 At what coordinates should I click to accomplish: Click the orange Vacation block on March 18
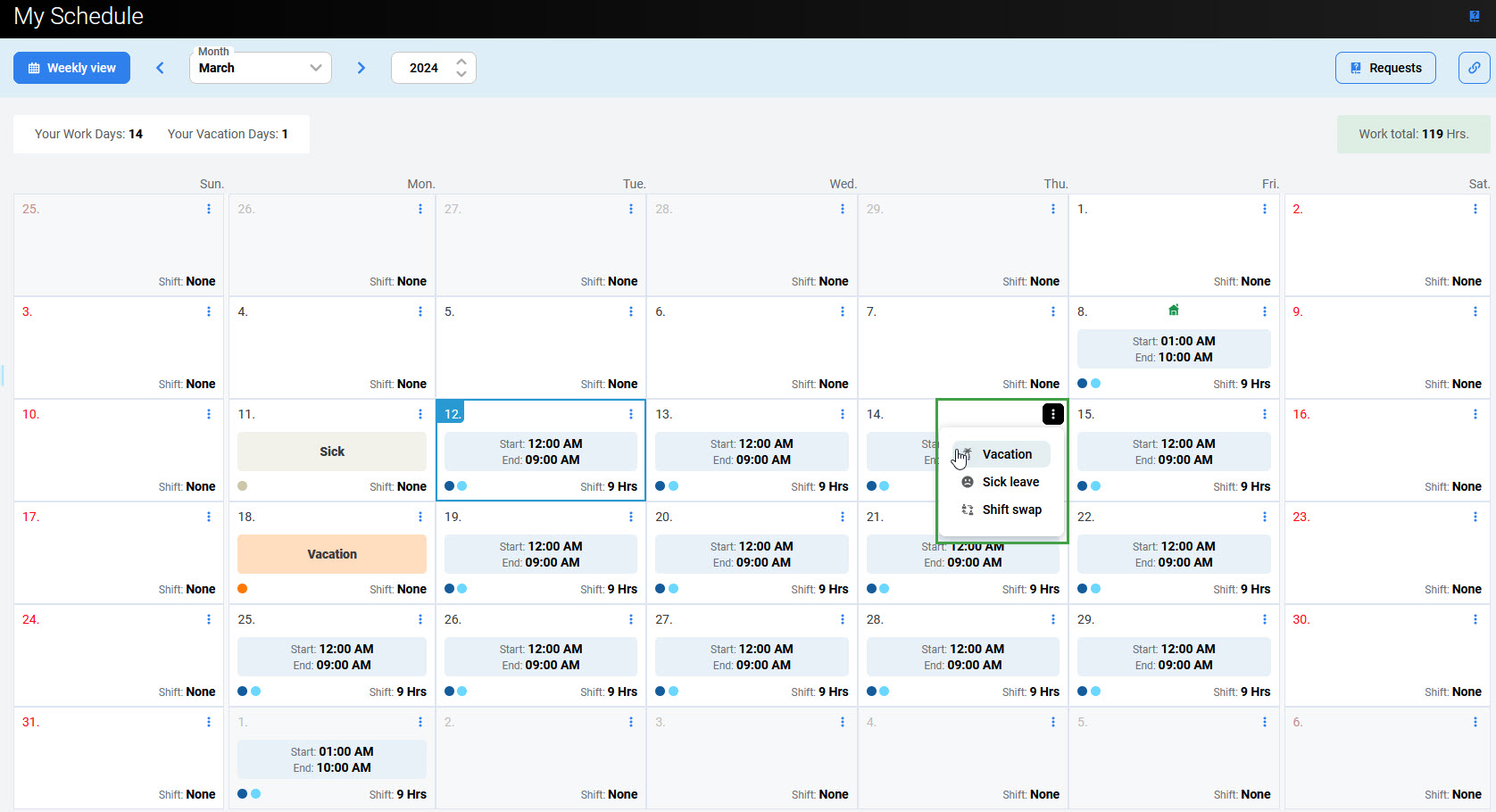tap(332, 554)
